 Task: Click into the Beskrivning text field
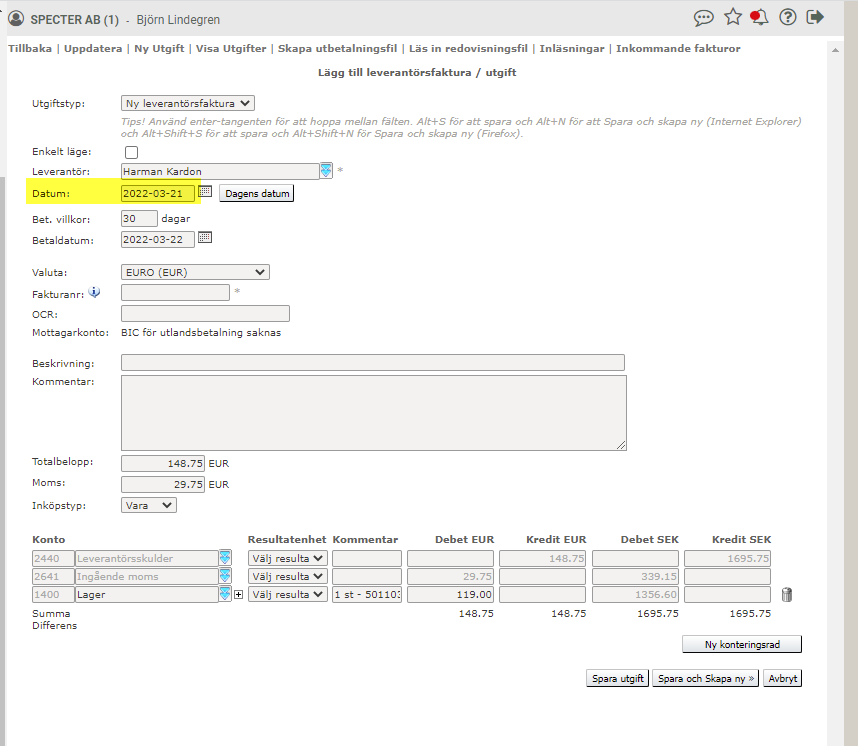coord(372,362)
